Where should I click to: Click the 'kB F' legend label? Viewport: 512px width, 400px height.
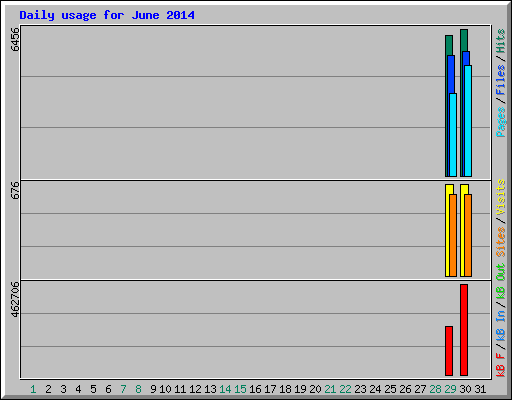pyautogui.click(x=501, y=364)
